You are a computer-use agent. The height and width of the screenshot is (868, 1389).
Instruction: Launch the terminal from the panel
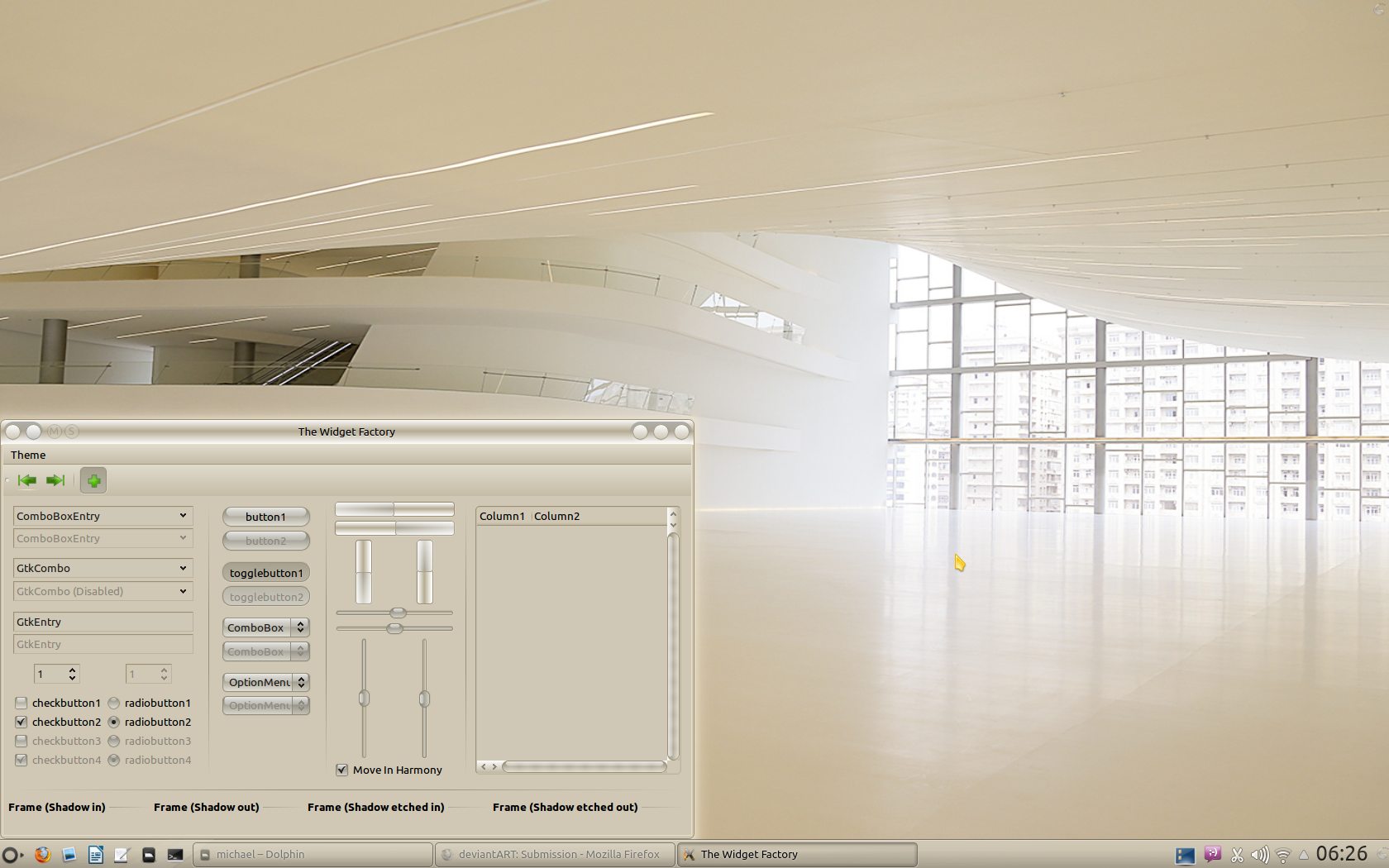175,855
